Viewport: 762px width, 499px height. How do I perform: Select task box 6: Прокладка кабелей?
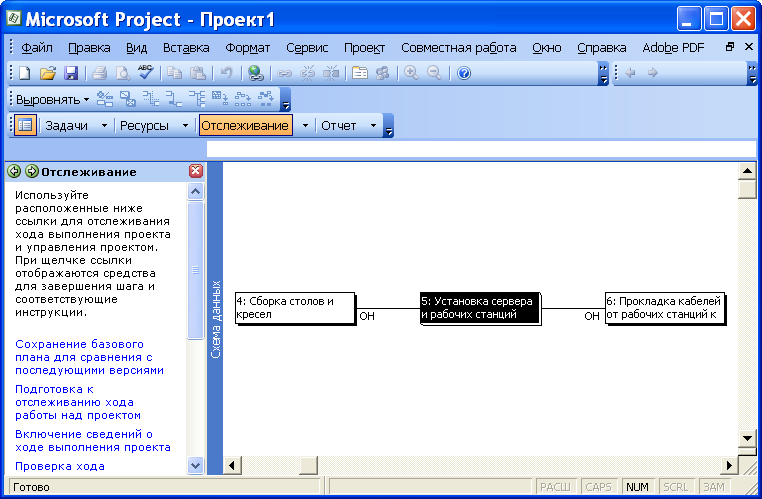(664, 308)
